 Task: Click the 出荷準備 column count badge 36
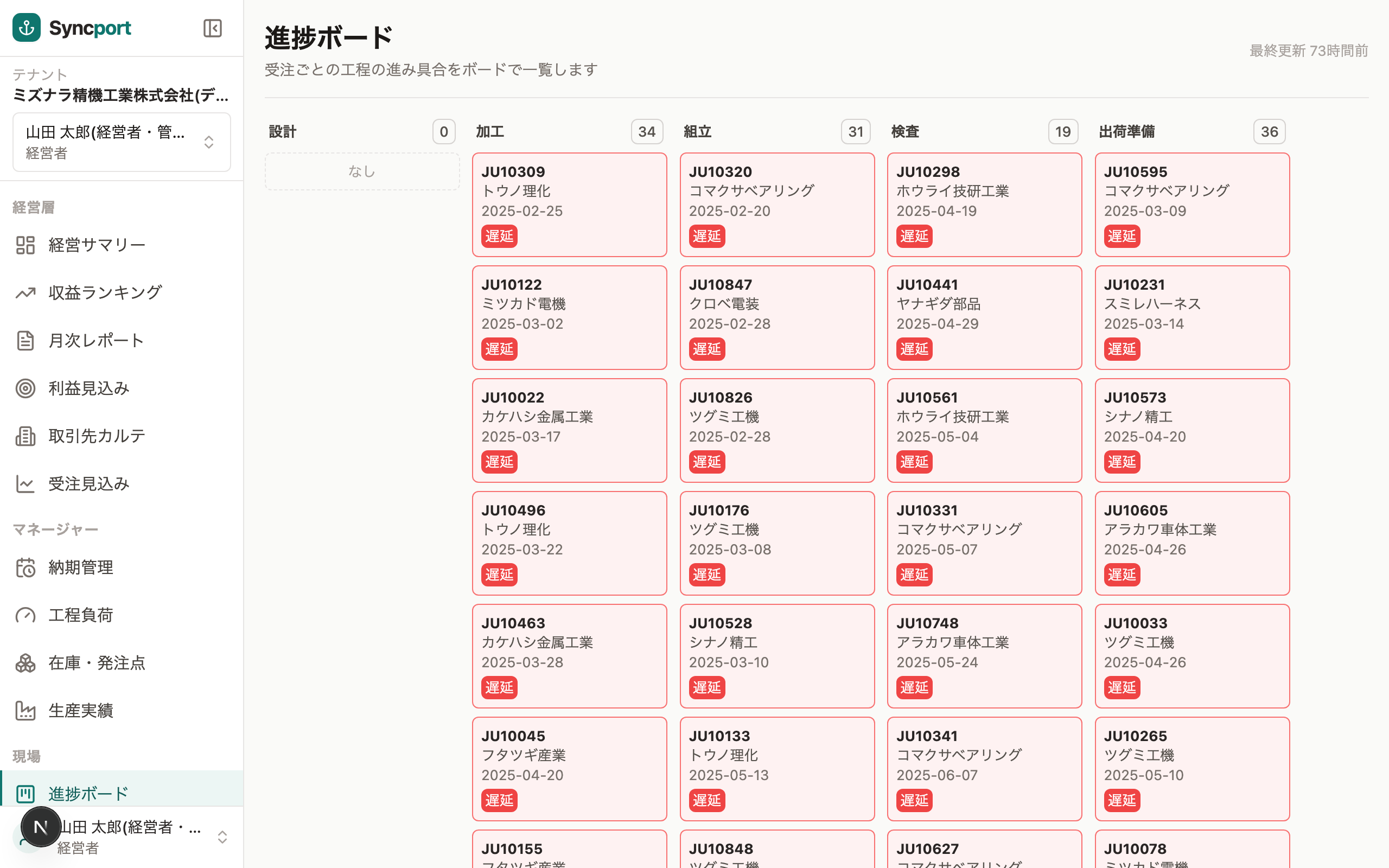pyautogui.click(x=1269, y=132)
